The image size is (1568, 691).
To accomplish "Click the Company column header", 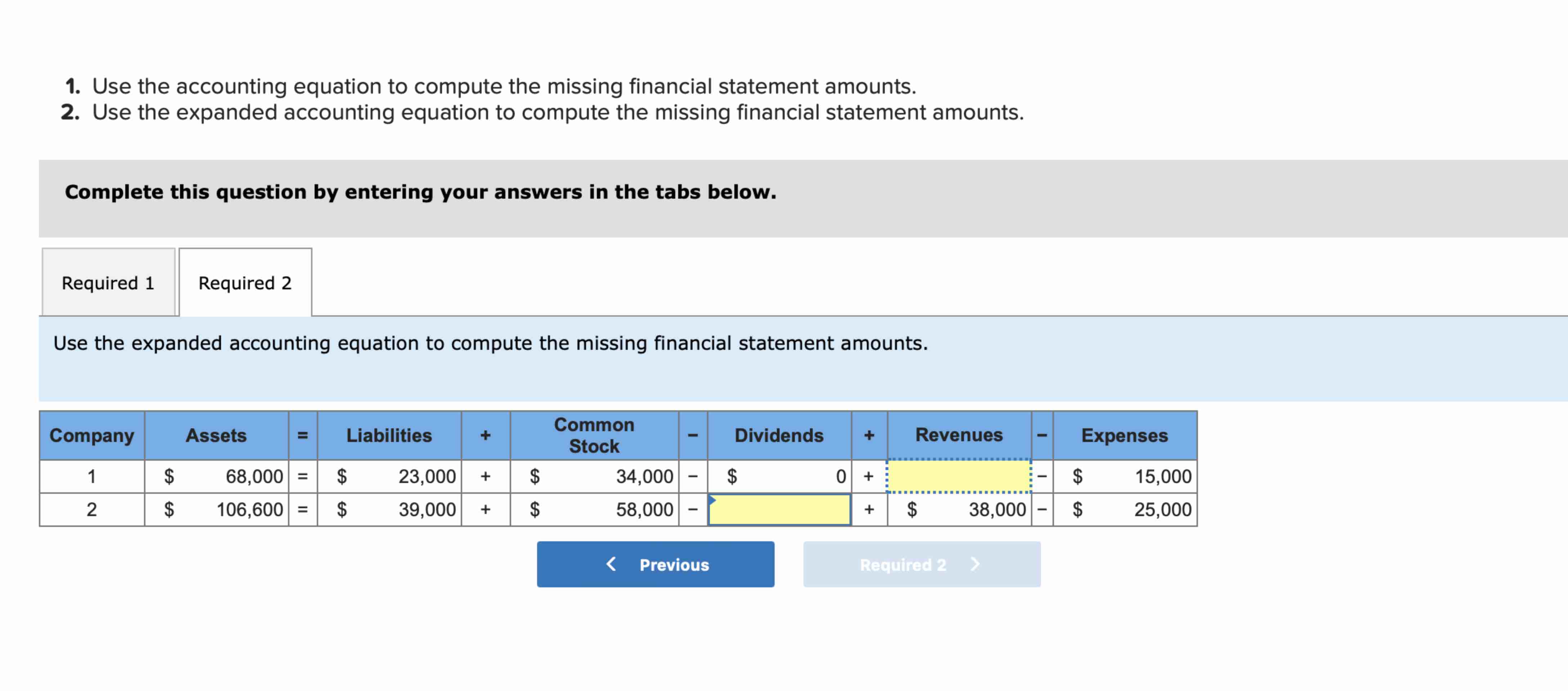I will click(x=91, y=435).
